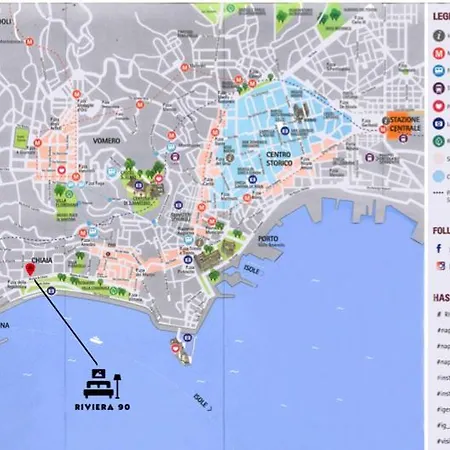This screenshot has width=450, height=450.
Task: Select the purple train legend icon
Action: [x=439, y=88]
